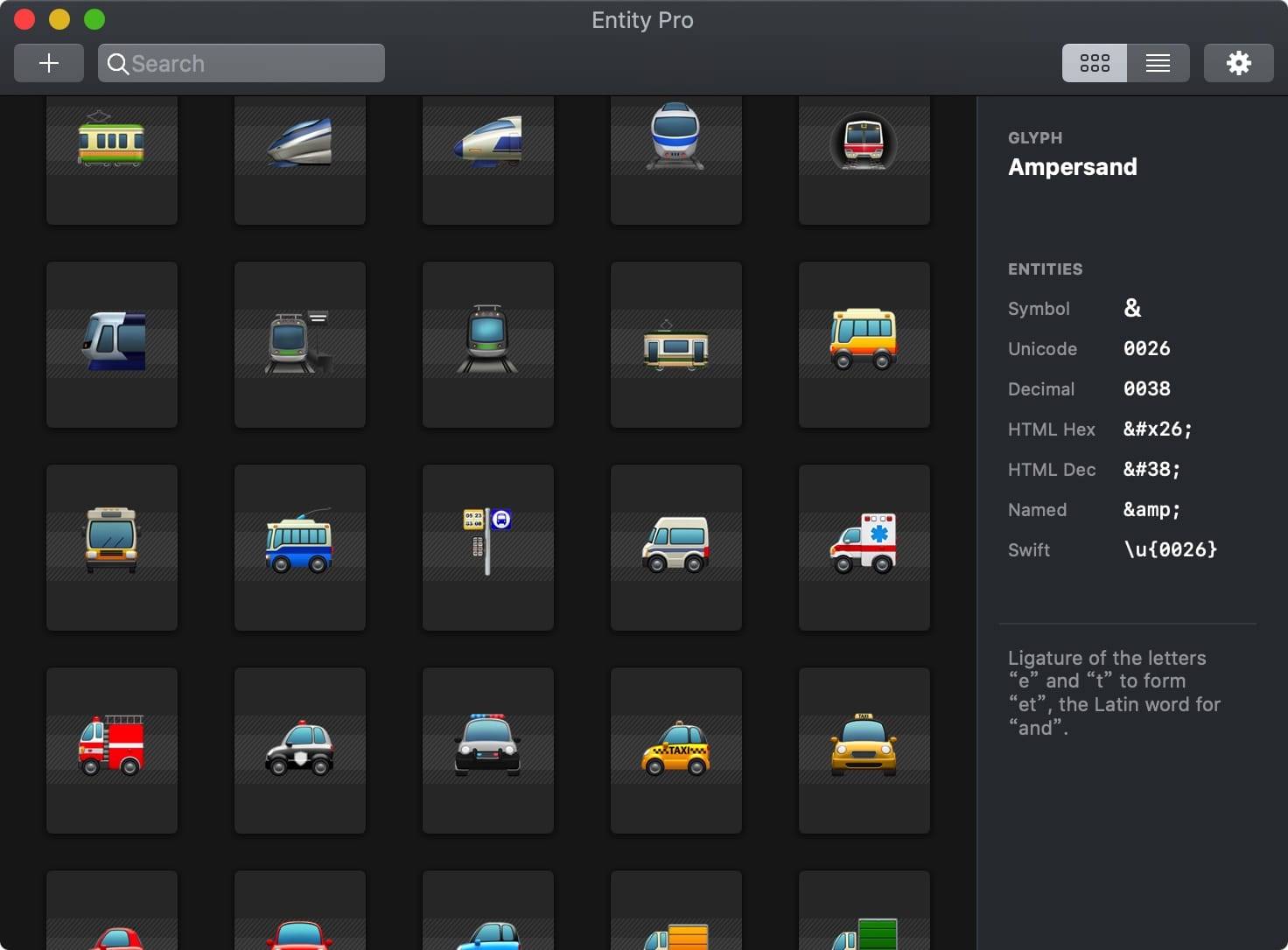1288x950 pixels.
Task: Click the ENTITIES section heading
Action: 1045,269
